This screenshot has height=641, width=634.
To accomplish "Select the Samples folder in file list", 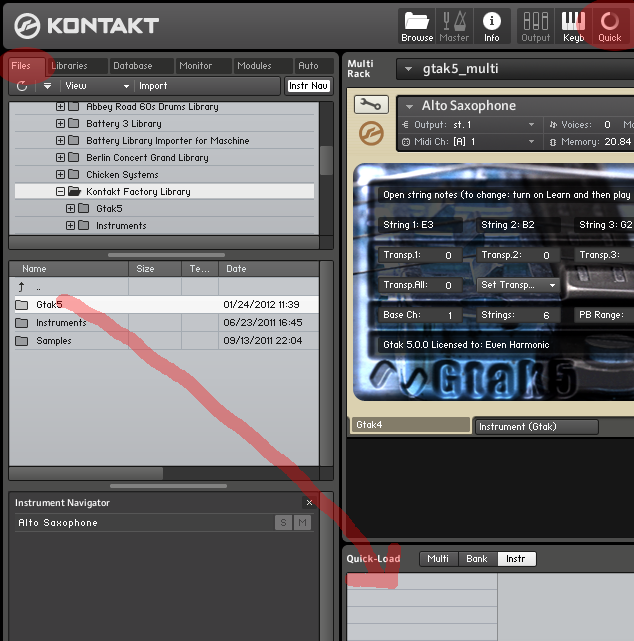I will [x=53, y=341].
